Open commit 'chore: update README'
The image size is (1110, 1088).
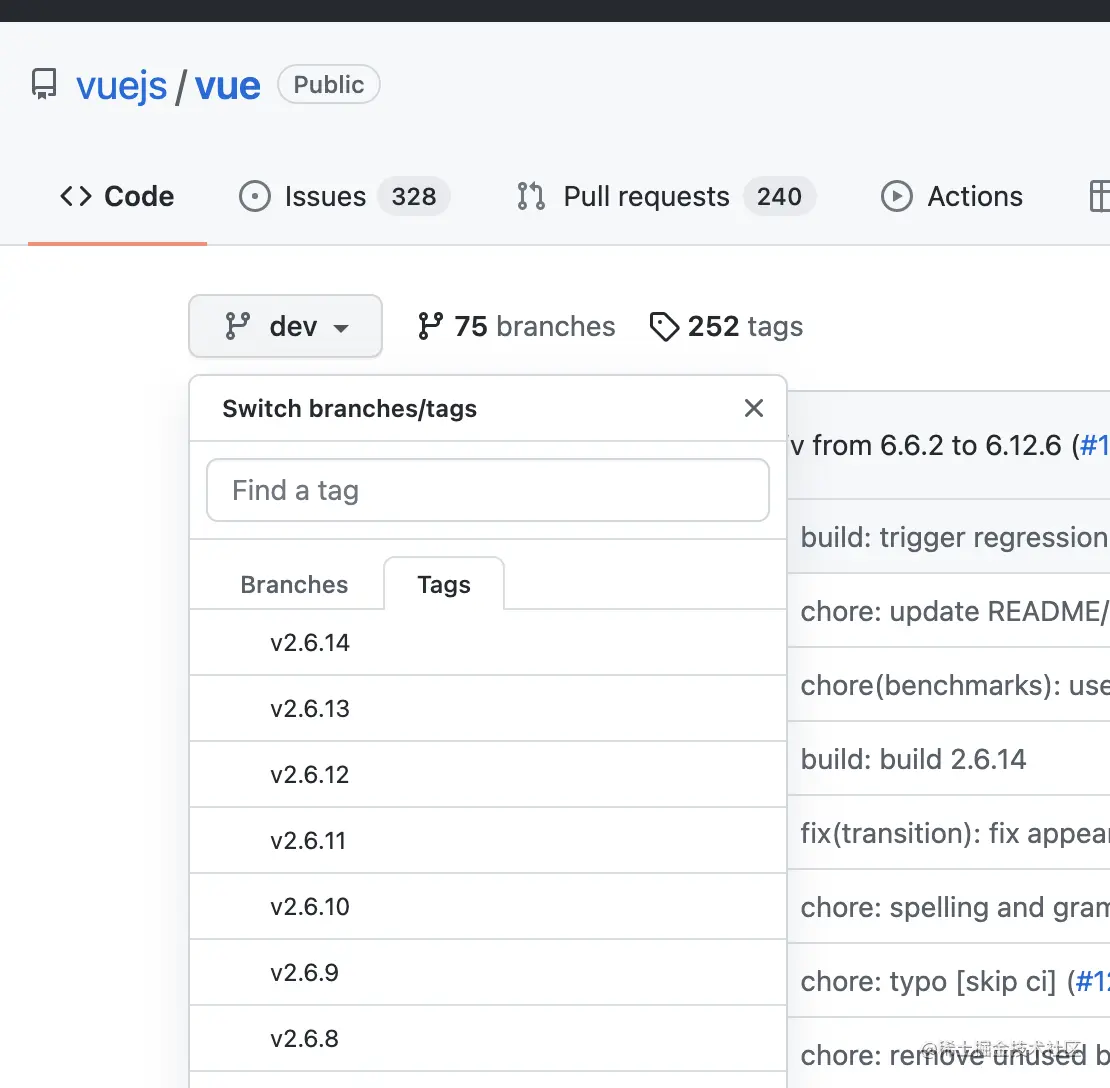pyautogui.click(x=954, y=611)
